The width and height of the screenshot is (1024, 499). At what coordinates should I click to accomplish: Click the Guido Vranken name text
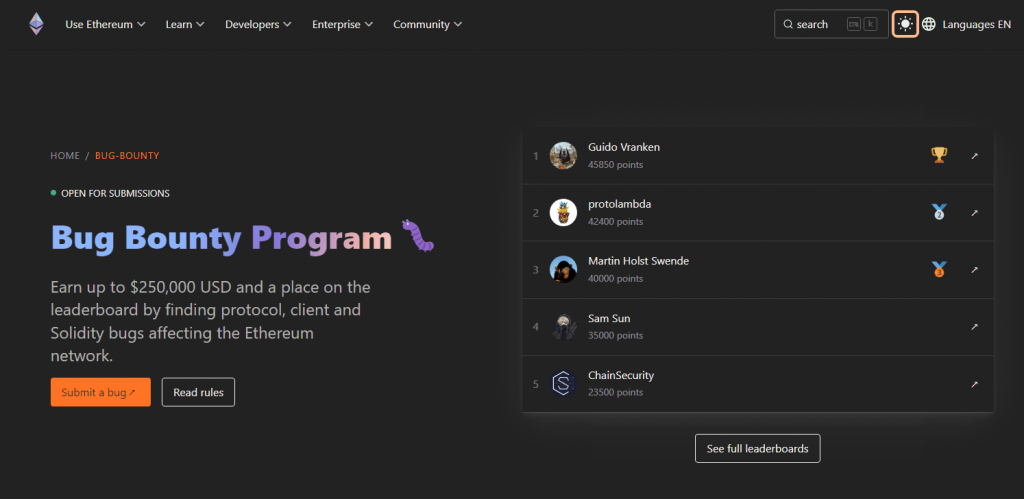tap(624, 147)
